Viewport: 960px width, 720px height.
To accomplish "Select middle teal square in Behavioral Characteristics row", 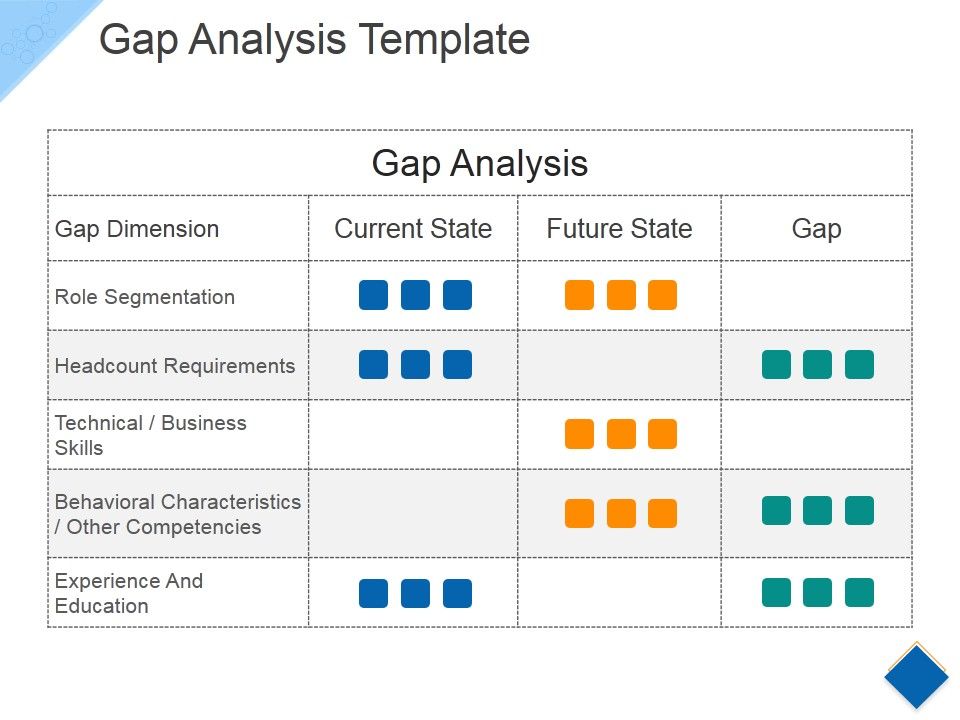I will pyautogui.click(x=817, y=511).
